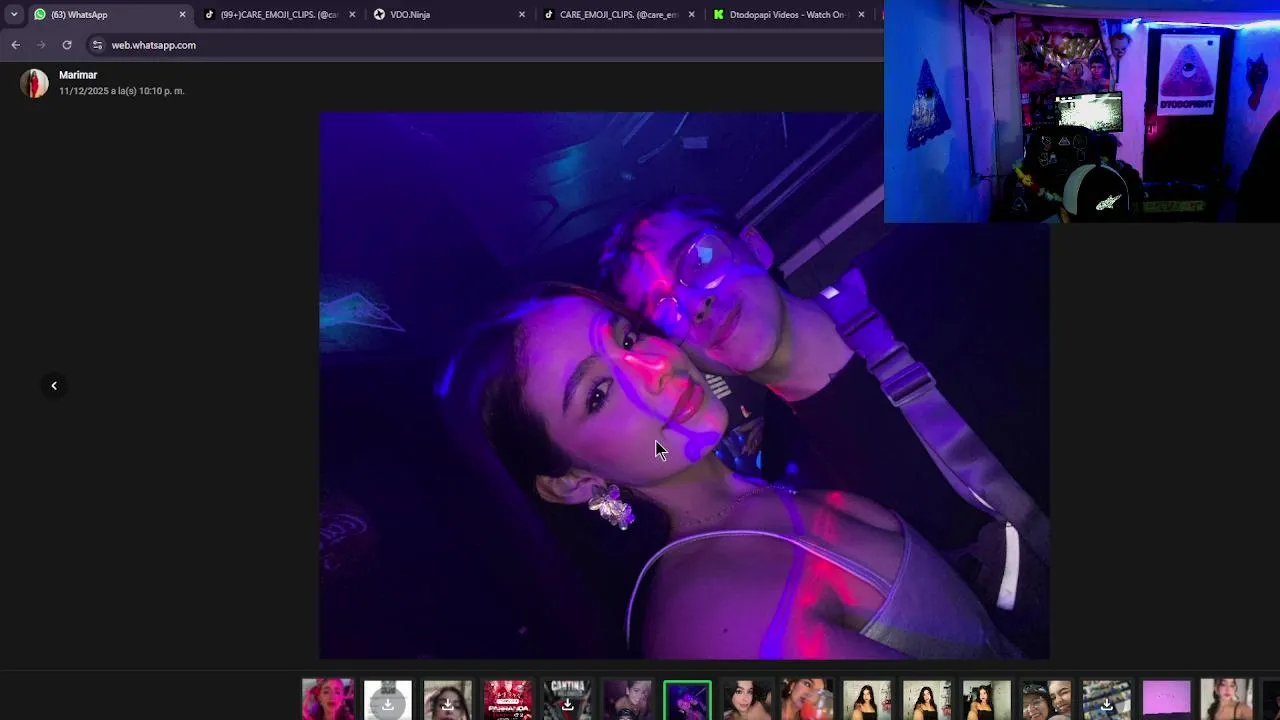Open Marimar's profile picture avatar
This screenshot has height=720, width=1280.
tap(34, 83)
